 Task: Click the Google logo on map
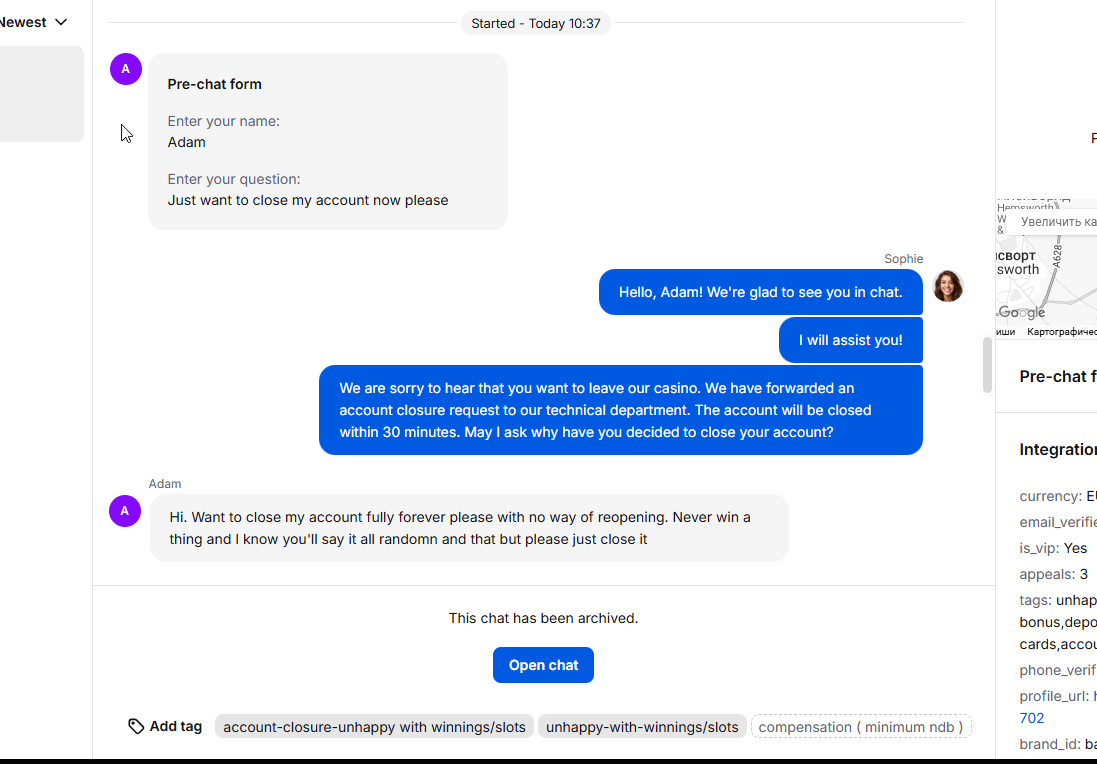tap(1021, 313)
